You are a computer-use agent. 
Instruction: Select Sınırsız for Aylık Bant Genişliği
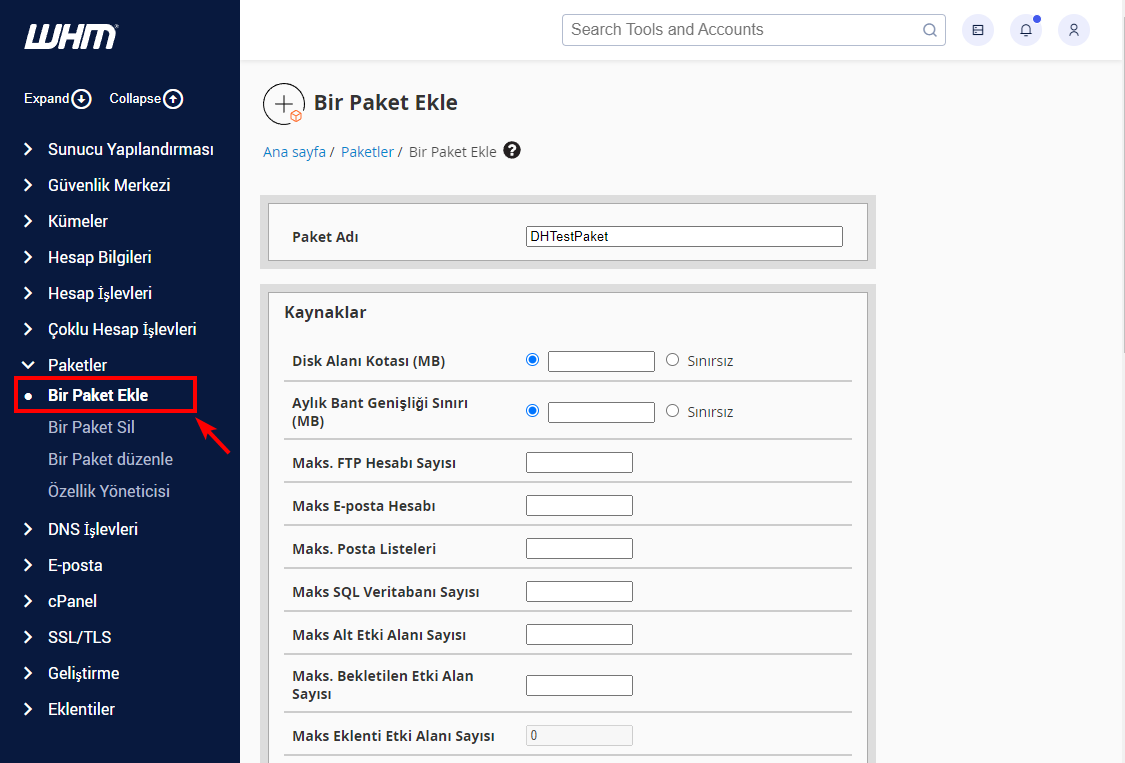click(672, 411)
